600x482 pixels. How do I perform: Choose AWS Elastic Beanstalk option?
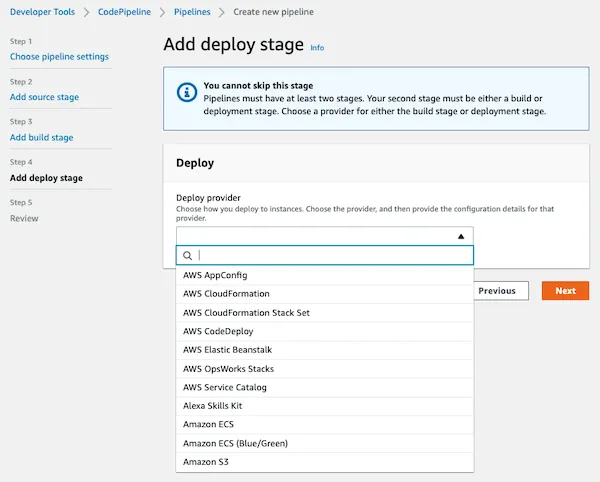pyautogui.click(x=324, y=350)
